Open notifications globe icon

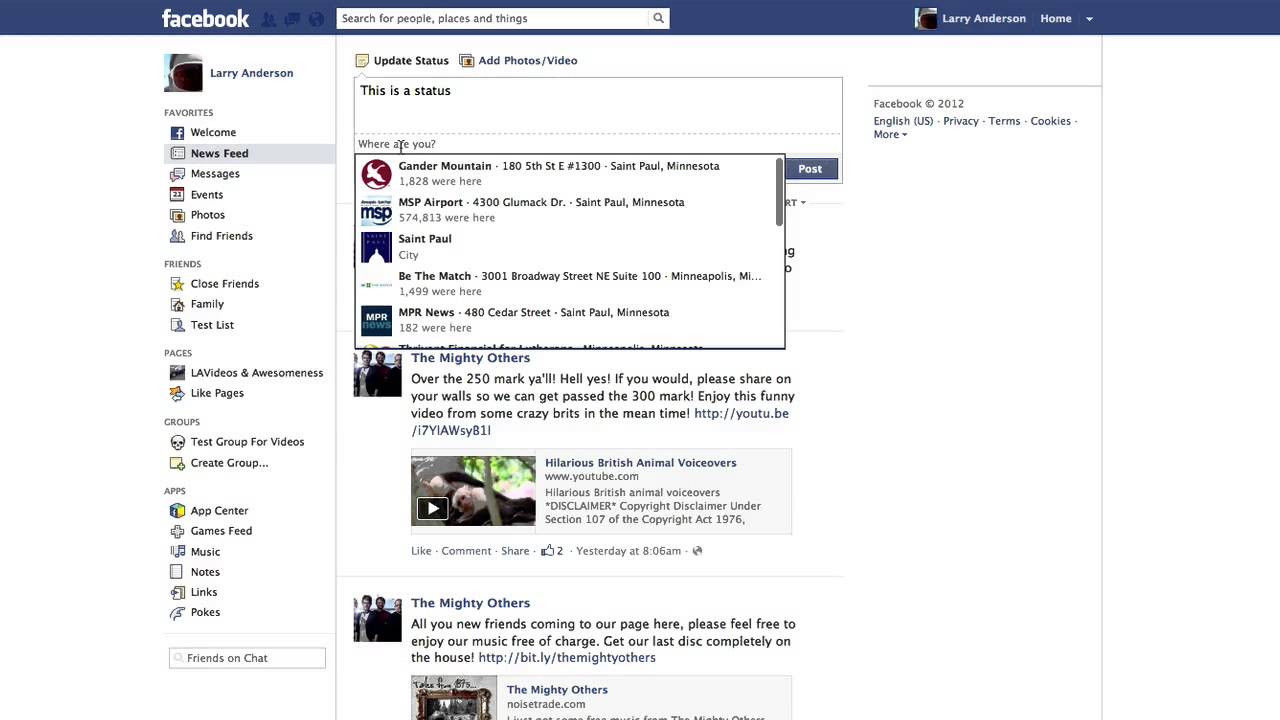click(316, 19)
